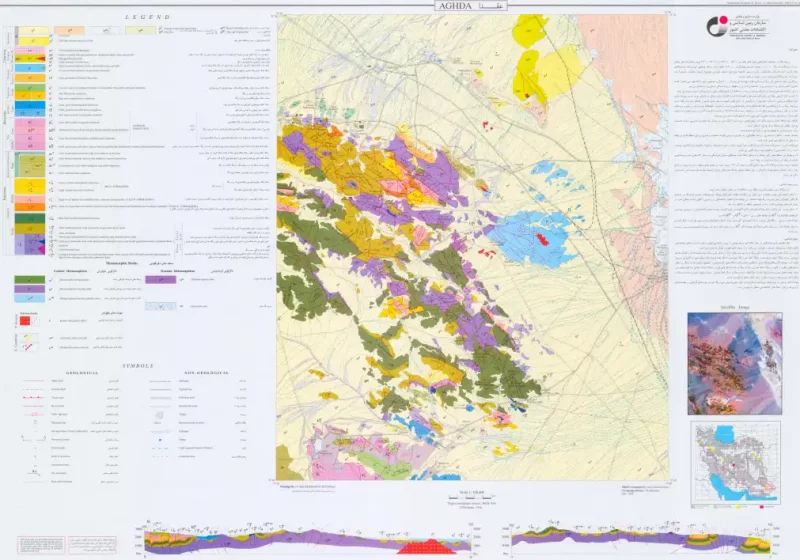Select the large pink block in the legend column
Viewport: 800px width, 560px height.
coord(30,134)
